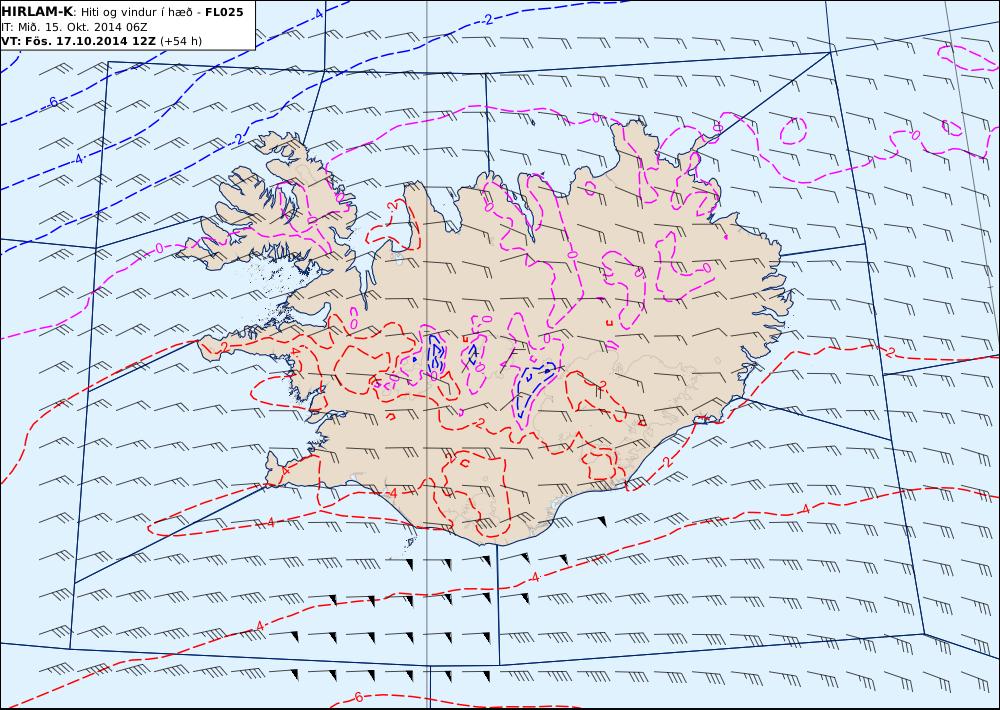Viewport: 1000px width, 710px height.
Task: Click the red '6' isotherm label
Action: click(358, 697)
